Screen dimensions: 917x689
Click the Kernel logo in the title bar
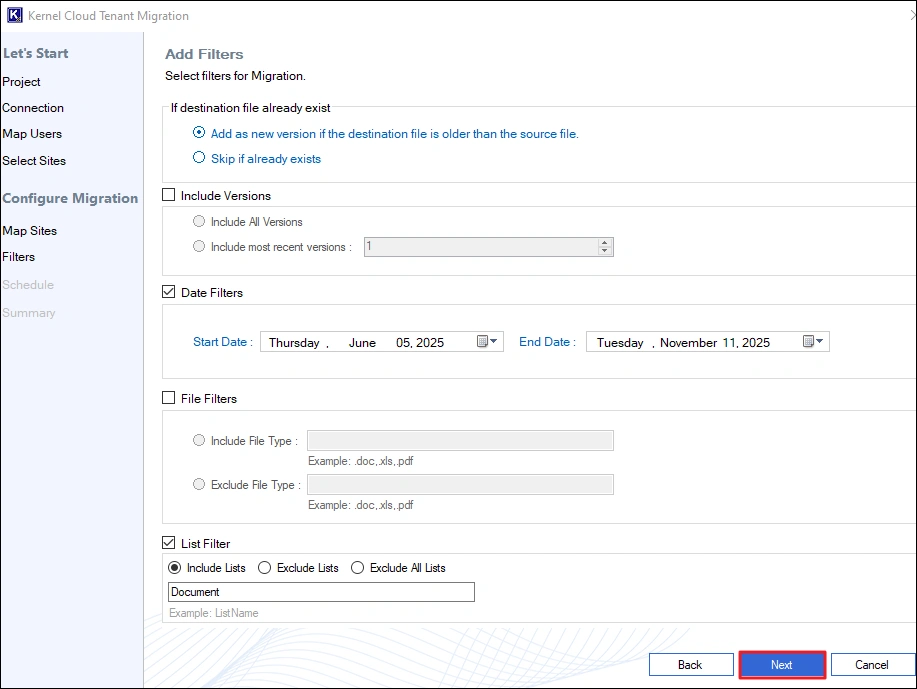click(12, 15)
